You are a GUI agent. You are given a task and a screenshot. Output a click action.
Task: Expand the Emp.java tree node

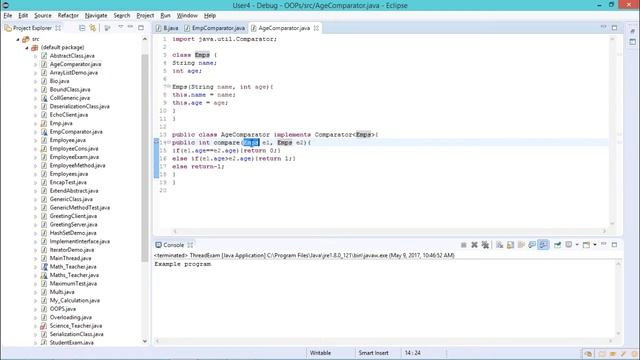(36, 124)
